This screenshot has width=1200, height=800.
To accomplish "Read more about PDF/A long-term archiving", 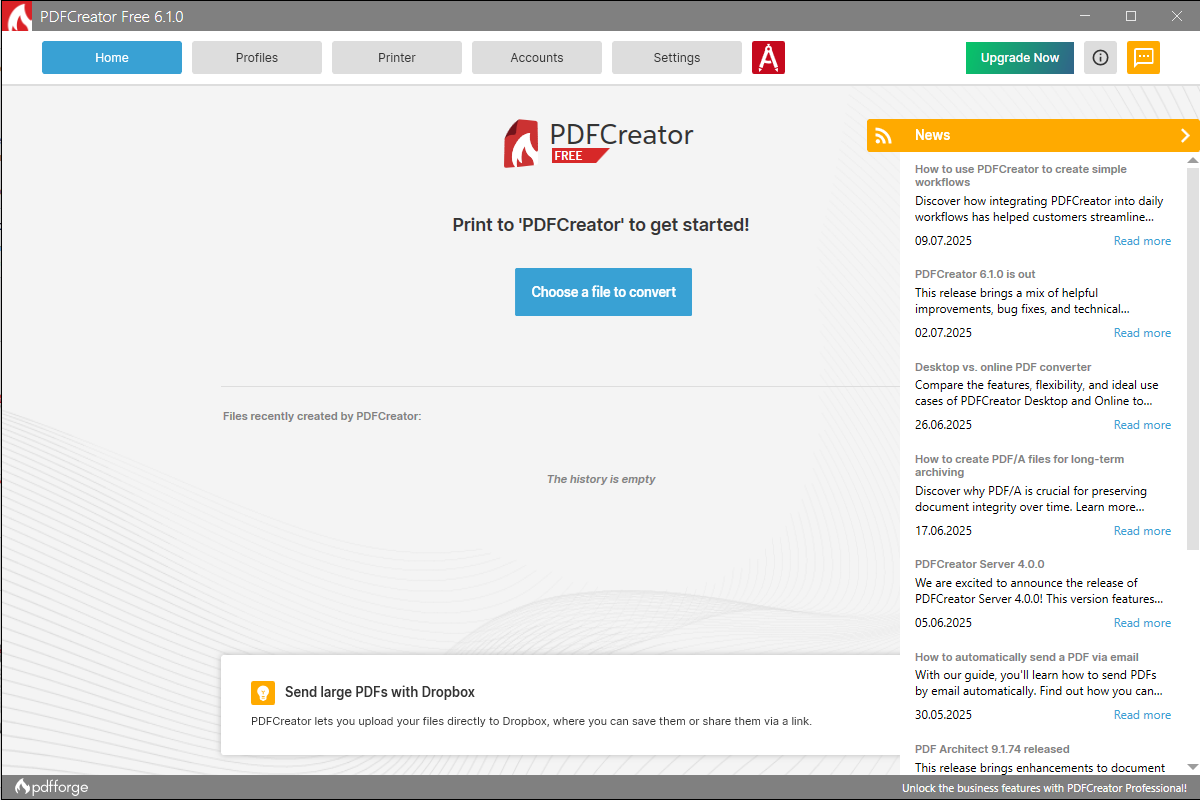I will tap(1142, 531).
